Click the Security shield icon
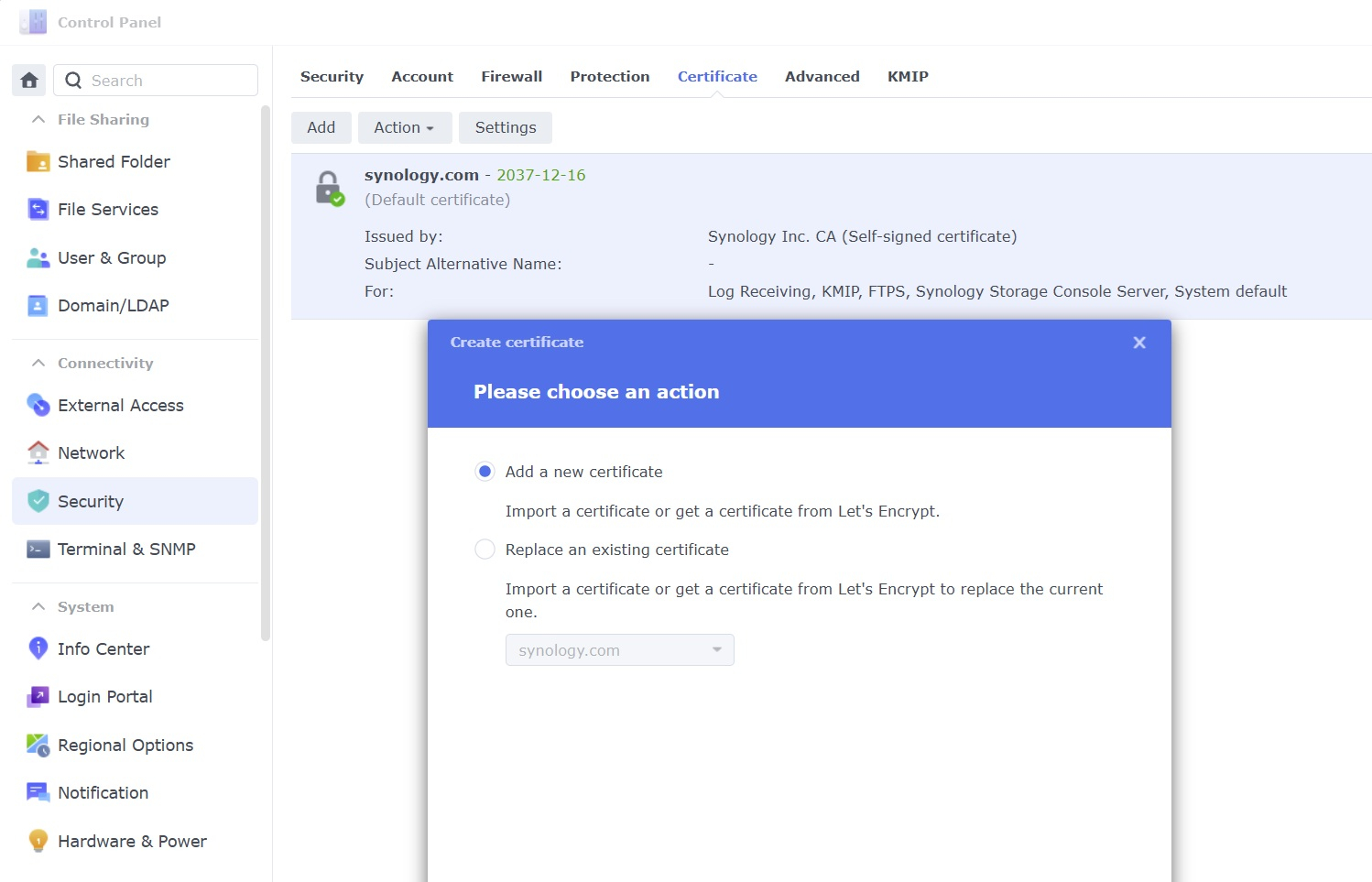This screenshot has width=1372, height=882. click(38, 501)
